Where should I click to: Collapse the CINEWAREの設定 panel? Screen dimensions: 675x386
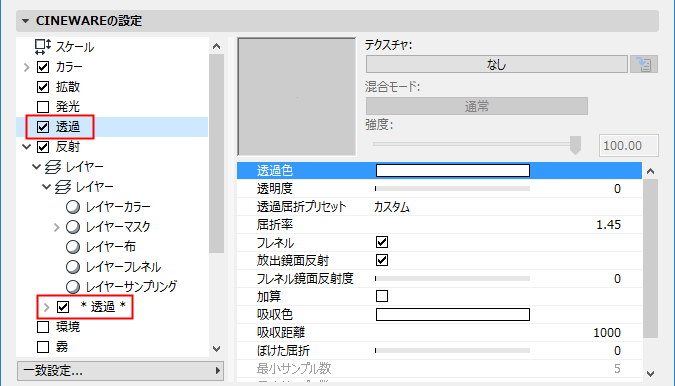point(25,21)
